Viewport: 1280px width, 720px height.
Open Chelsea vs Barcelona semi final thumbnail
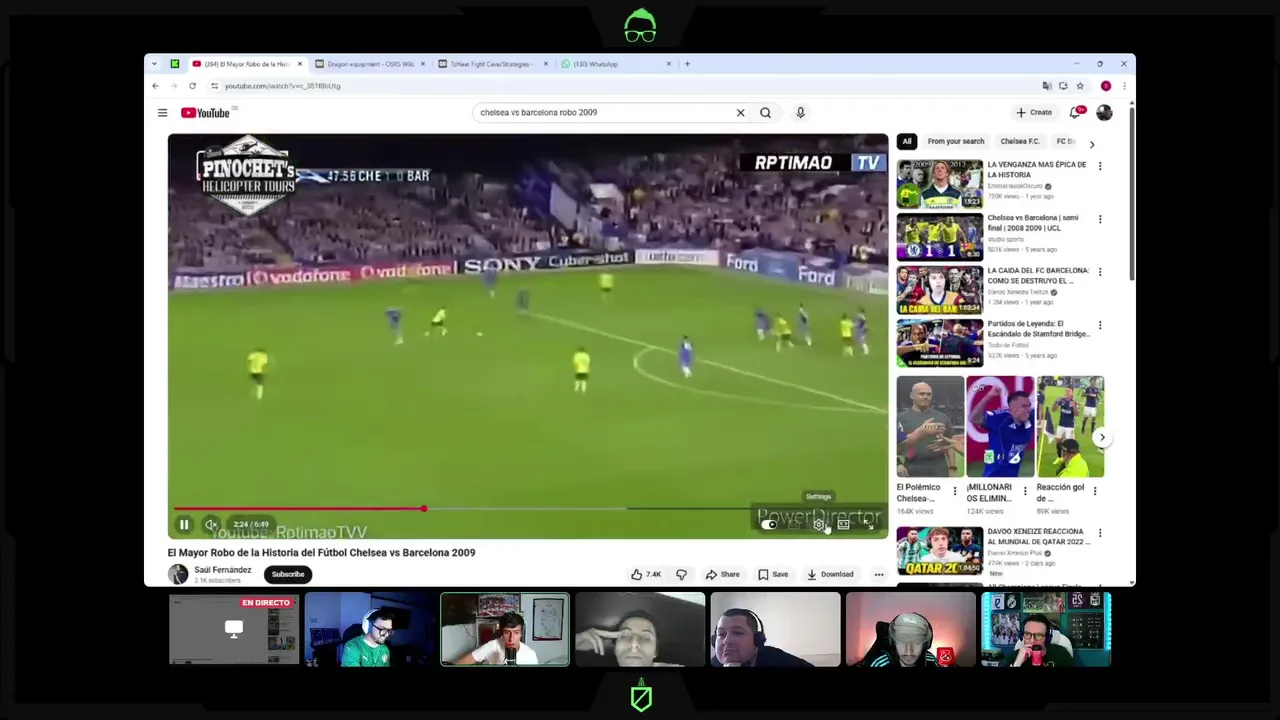coord(939,237)
